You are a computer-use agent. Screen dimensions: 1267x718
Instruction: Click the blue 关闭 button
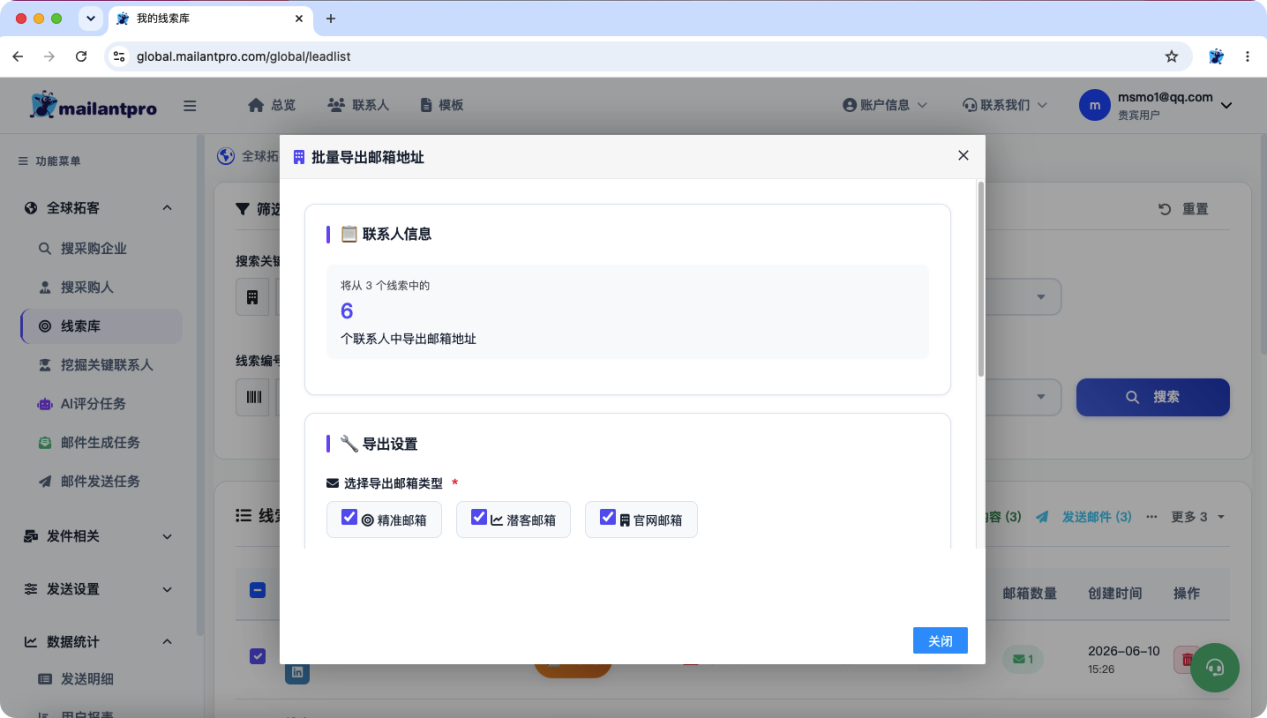(x=940, y=641)
